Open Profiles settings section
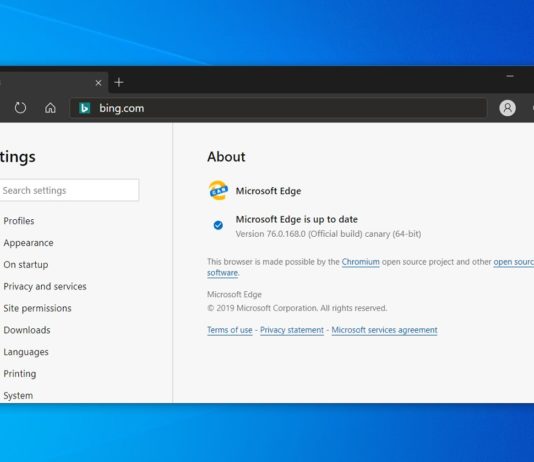 coord(19,221)
